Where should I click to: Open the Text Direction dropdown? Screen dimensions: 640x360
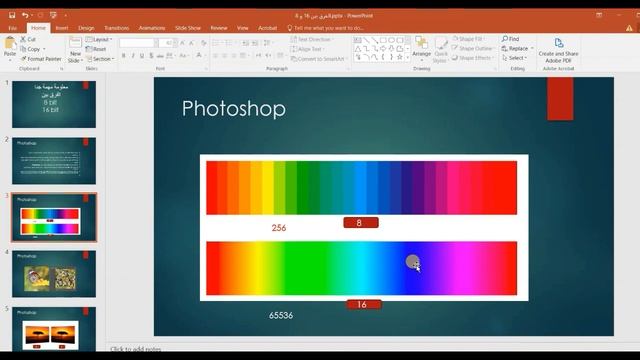(312, 39)
